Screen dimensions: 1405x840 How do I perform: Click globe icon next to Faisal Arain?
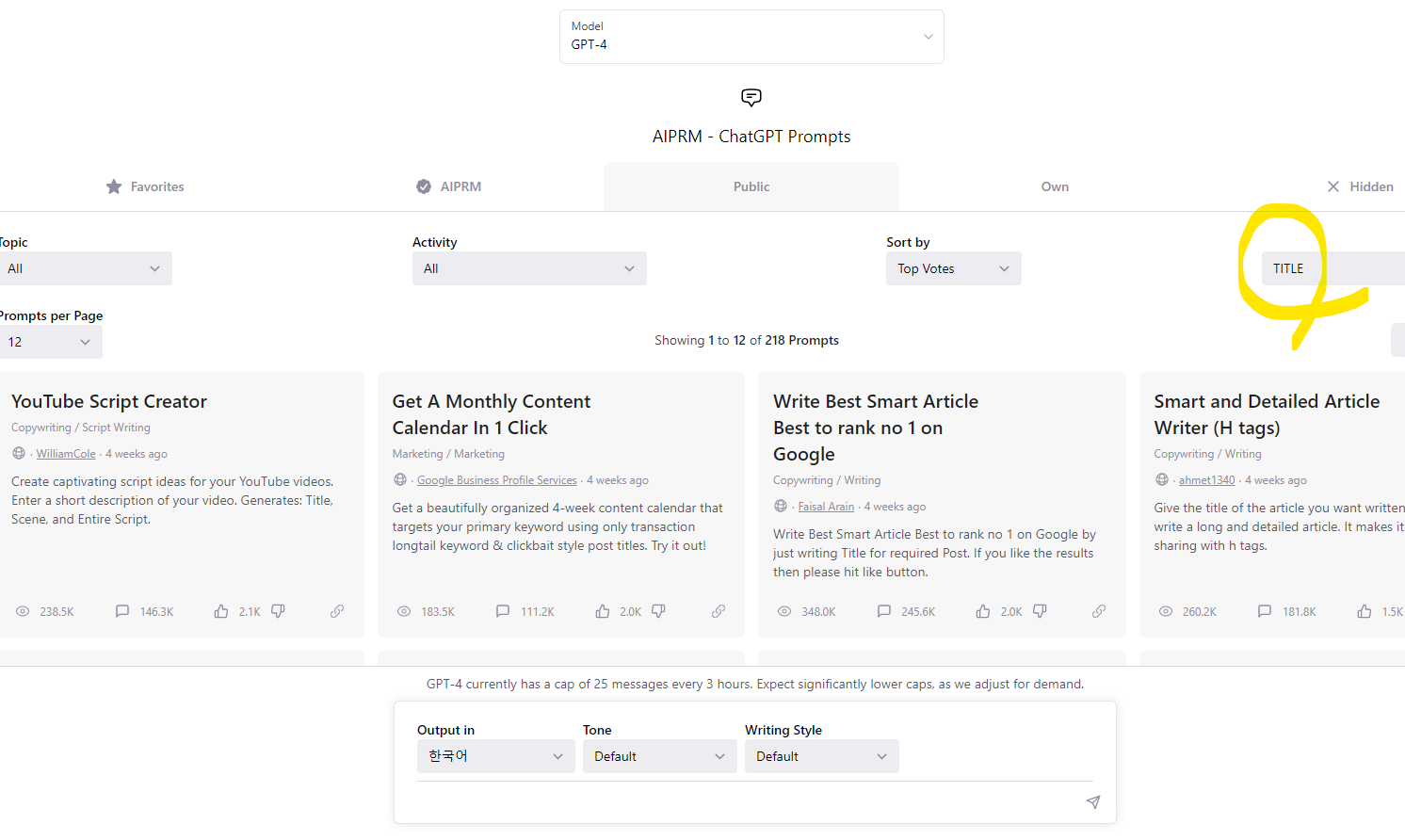click(x=781, y=506)
